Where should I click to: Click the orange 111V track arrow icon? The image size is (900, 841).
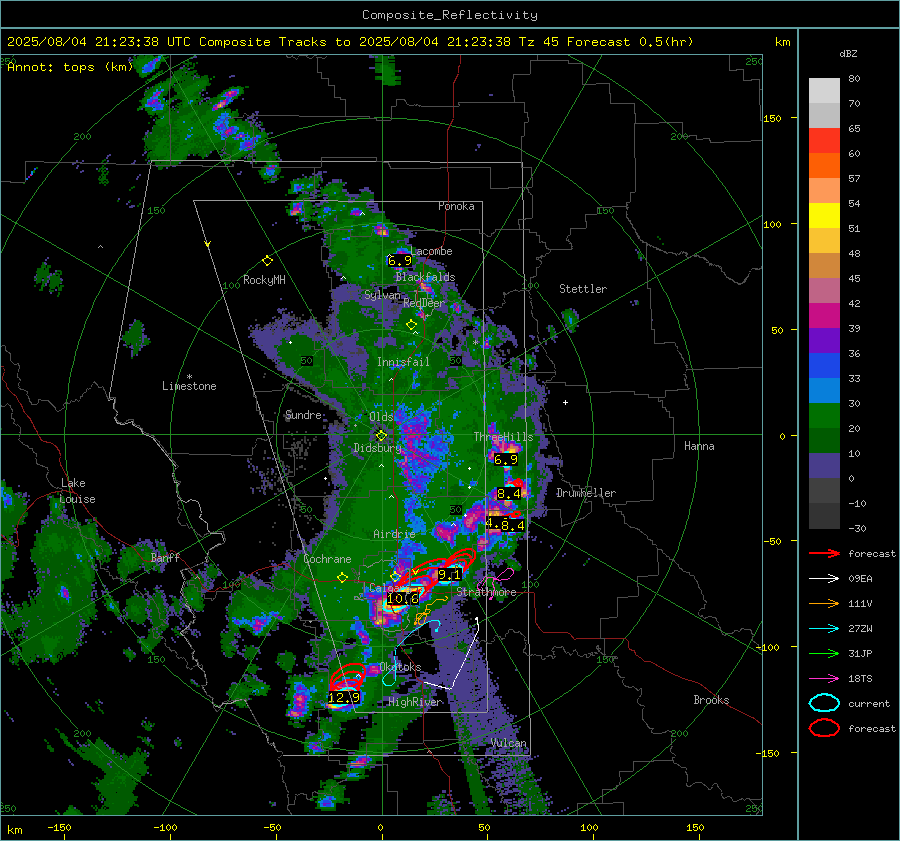point(824,603)
